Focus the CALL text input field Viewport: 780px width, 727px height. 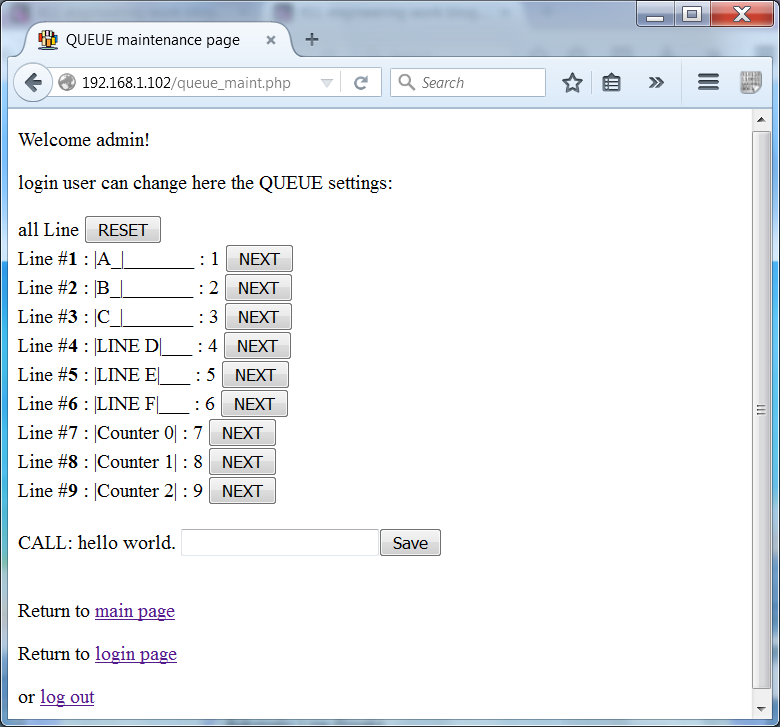279,543
